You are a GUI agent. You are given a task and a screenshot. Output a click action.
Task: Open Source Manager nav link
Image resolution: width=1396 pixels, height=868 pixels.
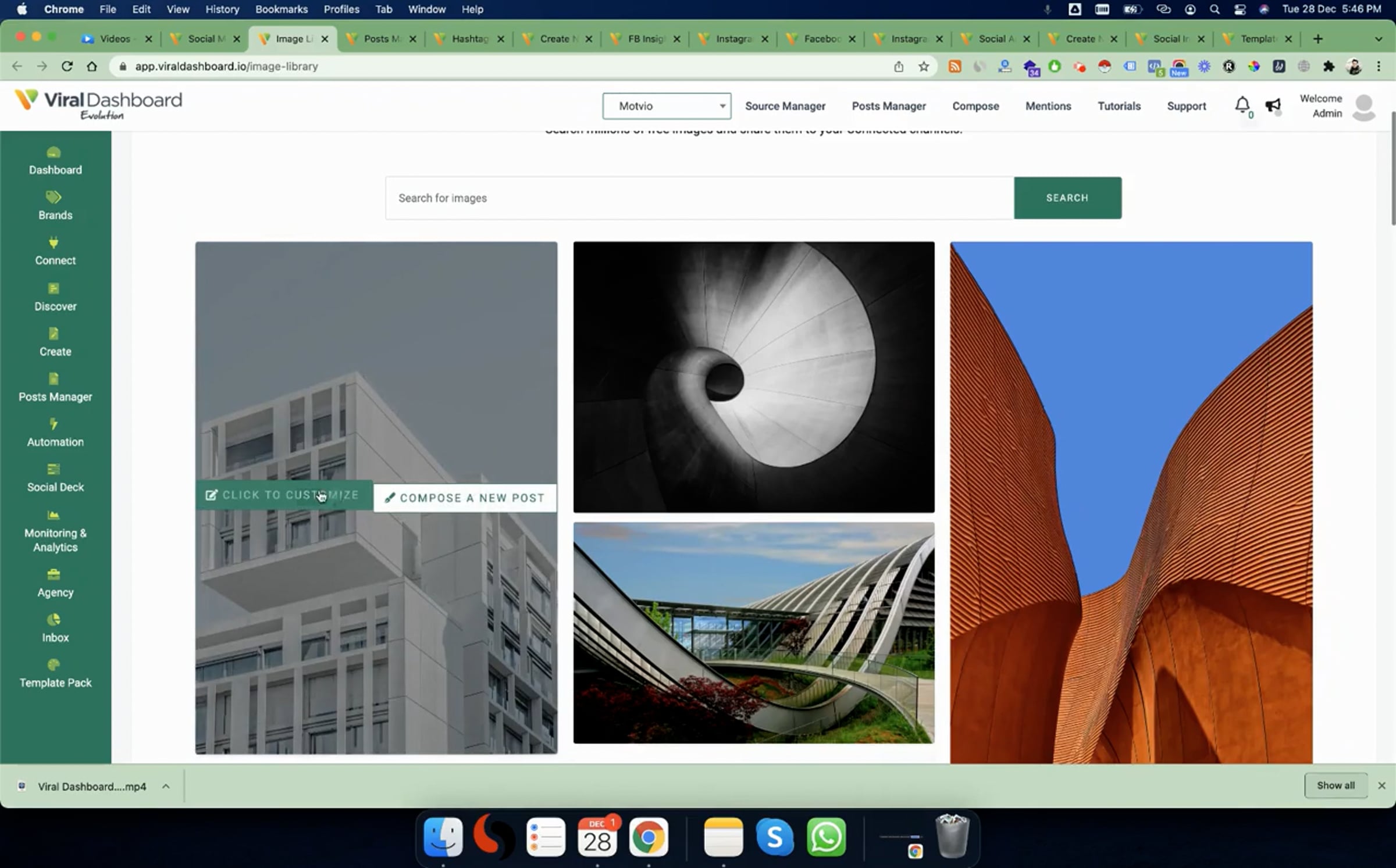[785, 106]
